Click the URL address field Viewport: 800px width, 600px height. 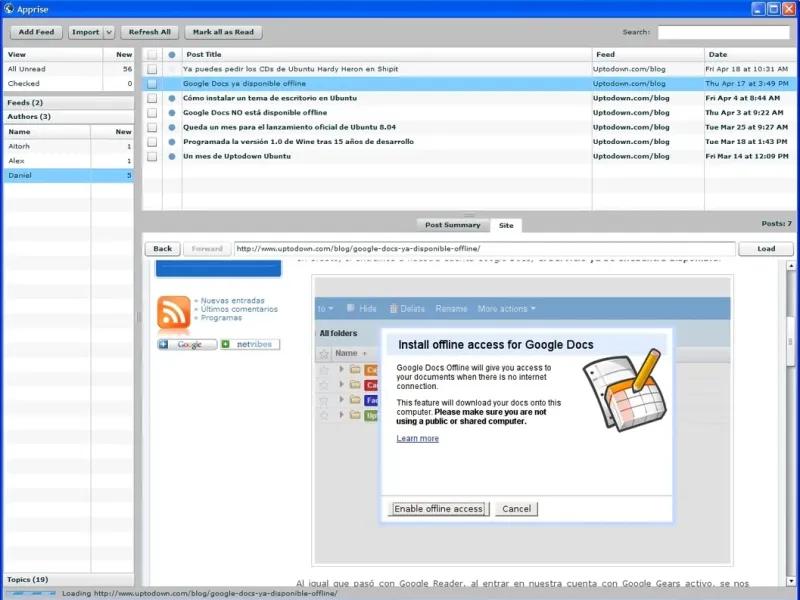pos(484,248)
